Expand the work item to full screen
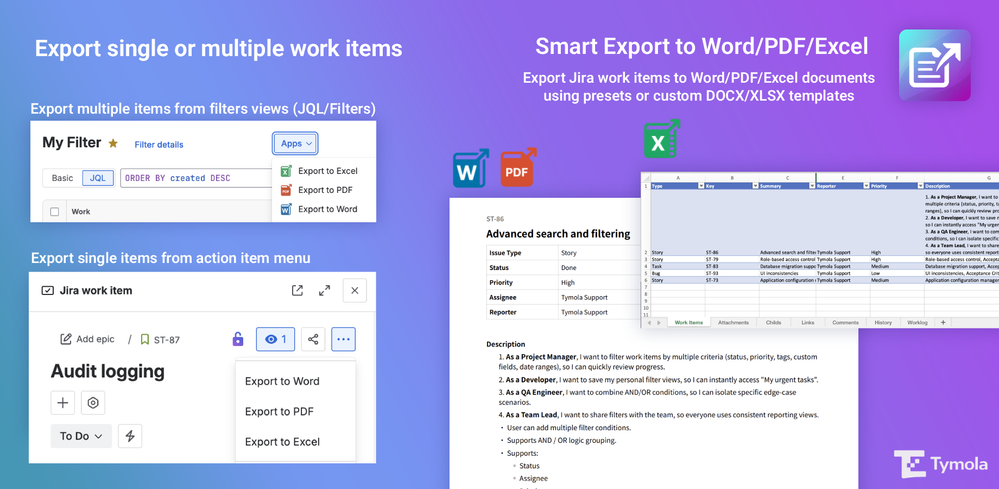 point(324,290)
